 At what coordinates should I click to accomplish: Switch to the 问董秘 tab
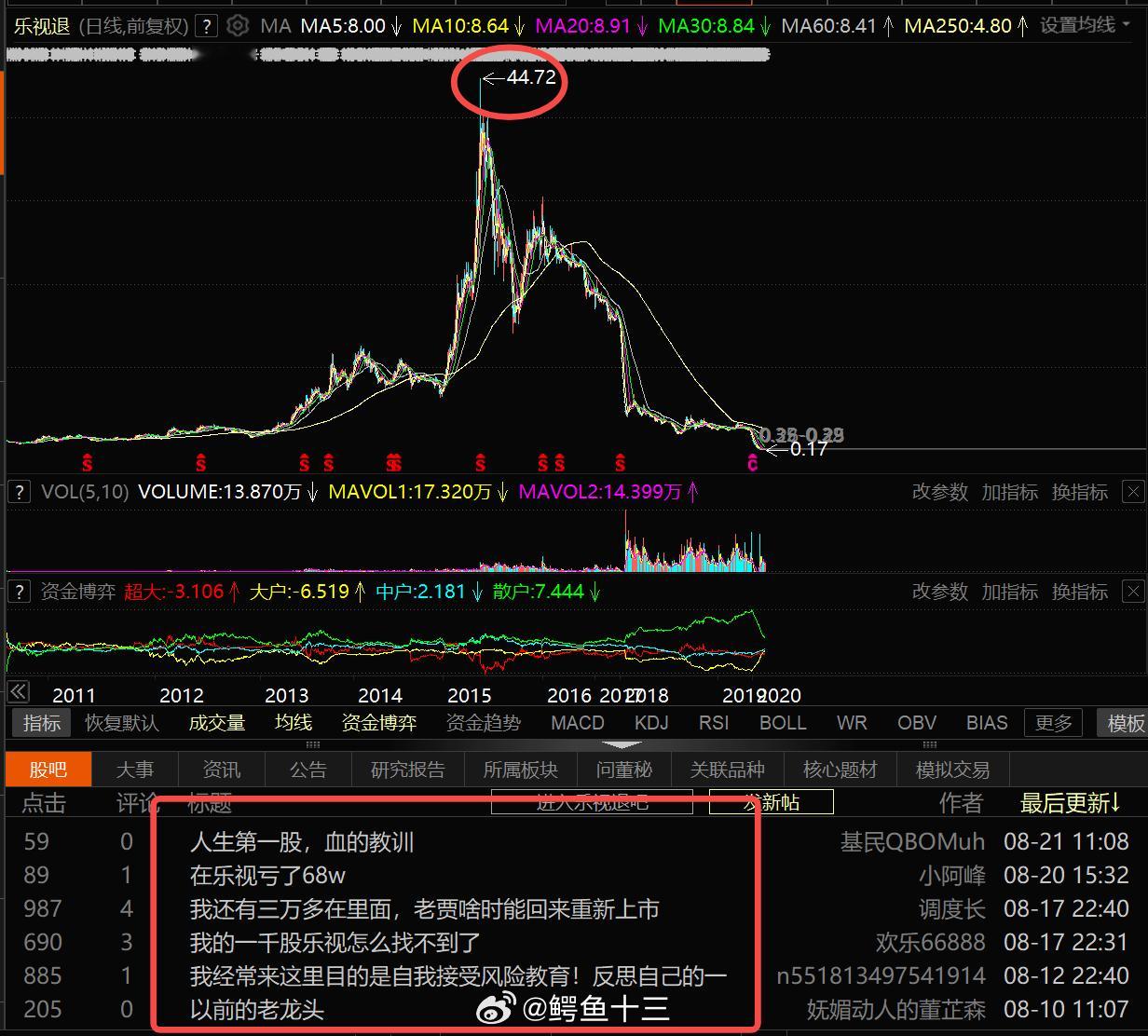[624, 770]
